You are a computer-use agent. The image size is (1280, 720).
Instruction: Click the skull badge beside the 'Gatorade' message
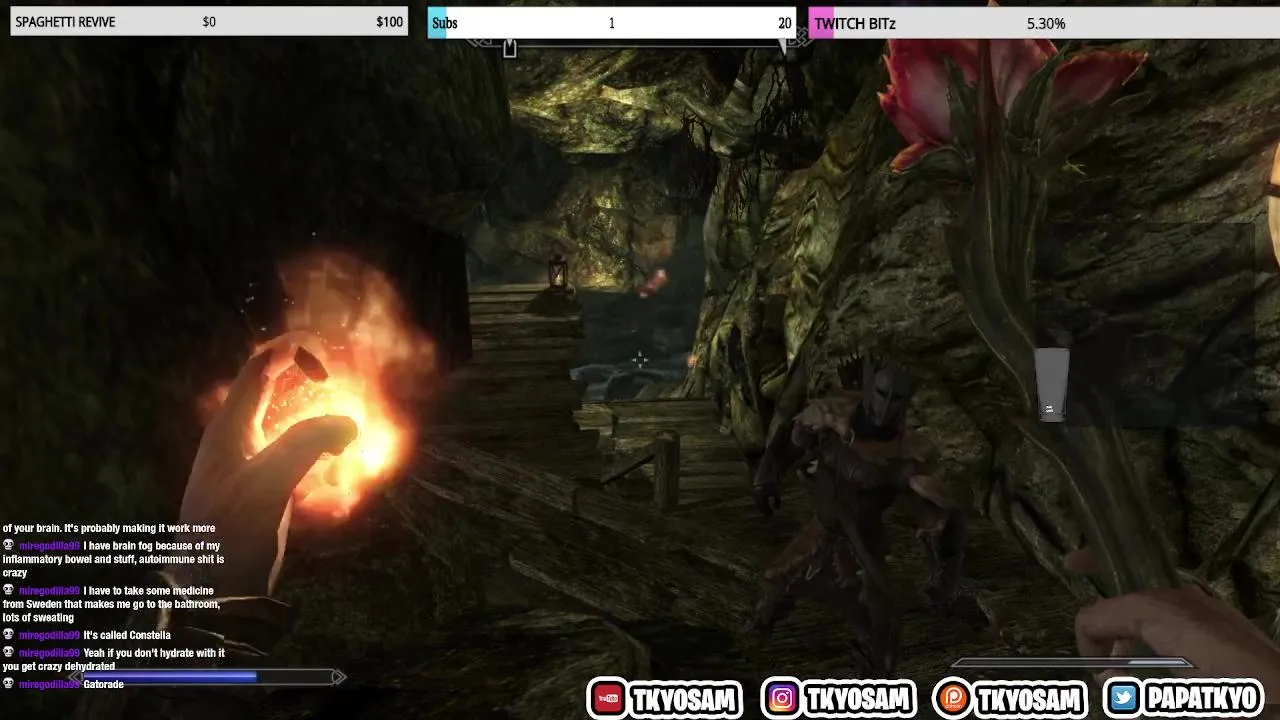(8, 684)
